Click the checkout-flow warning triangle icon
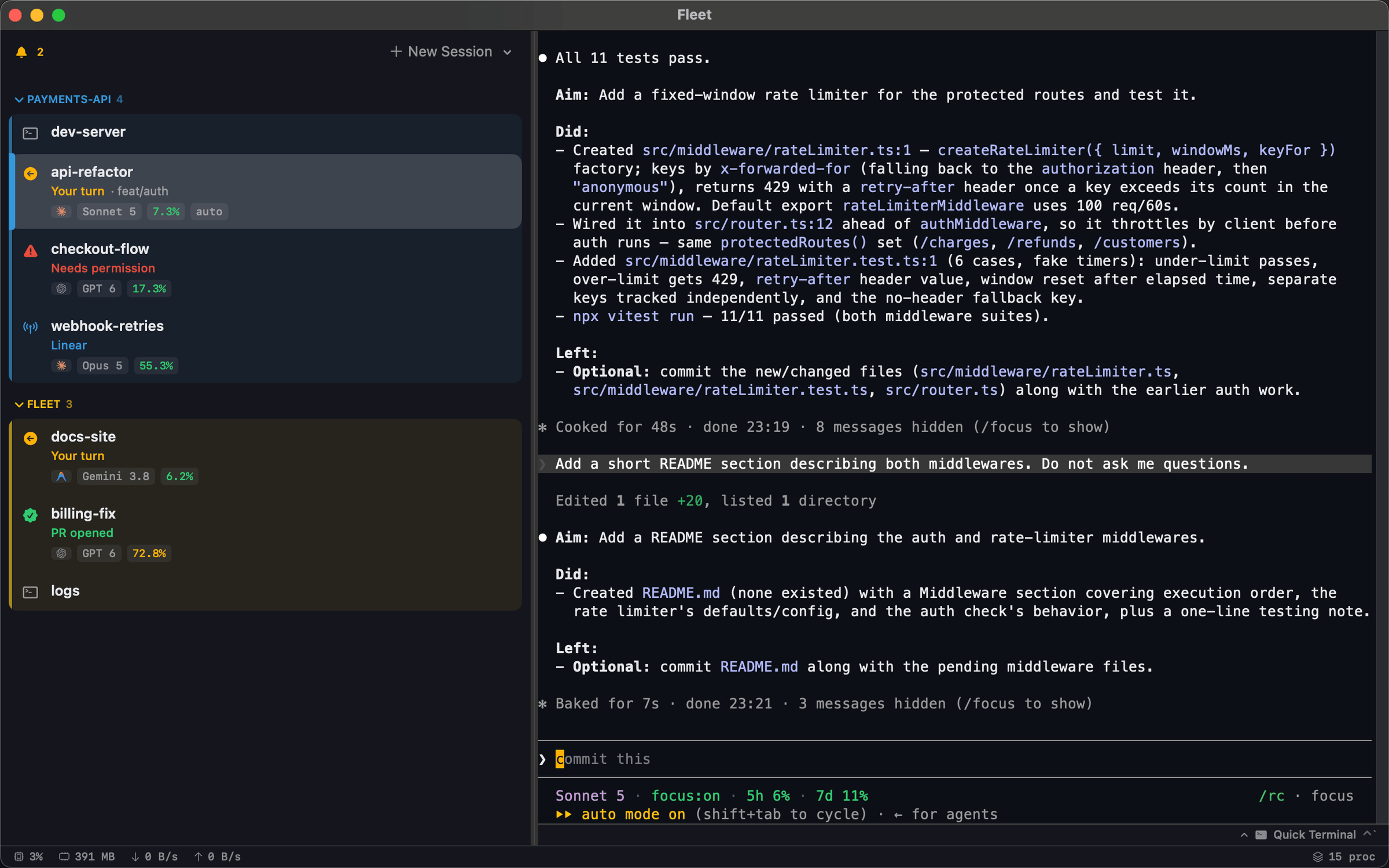1389x868 pixels. point(31,251)
